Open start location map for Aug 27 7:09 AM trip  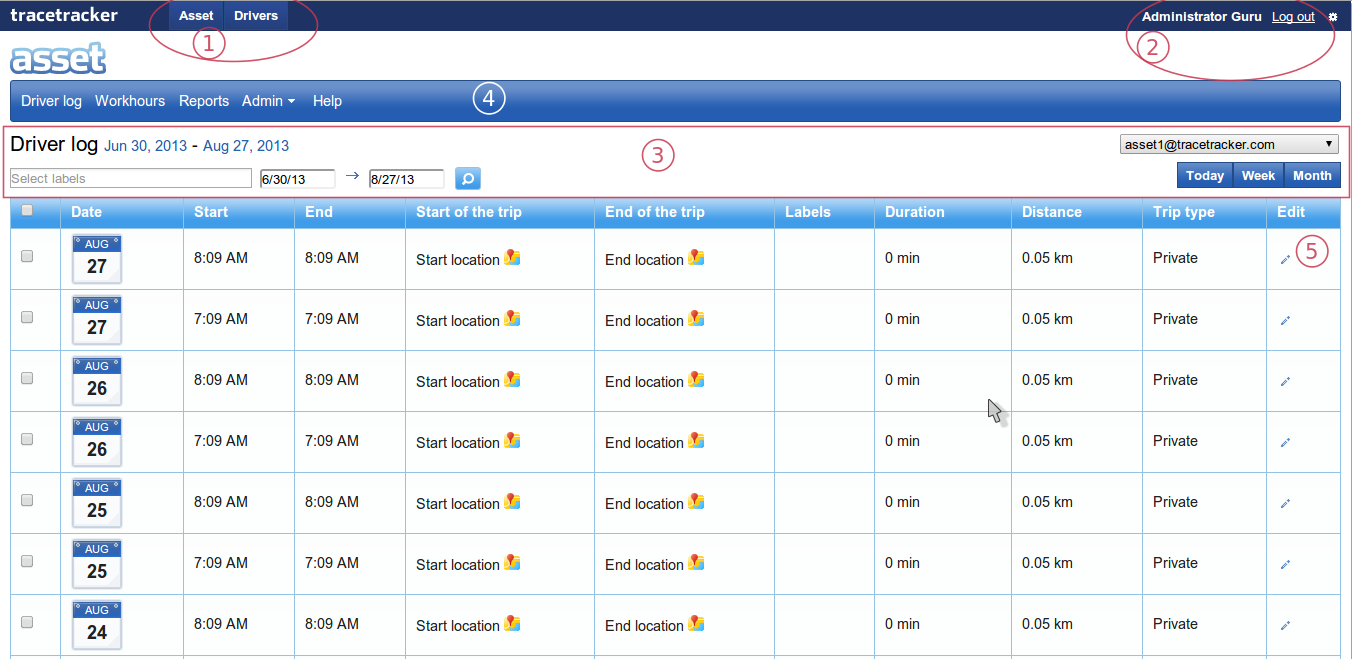point(512,318)
